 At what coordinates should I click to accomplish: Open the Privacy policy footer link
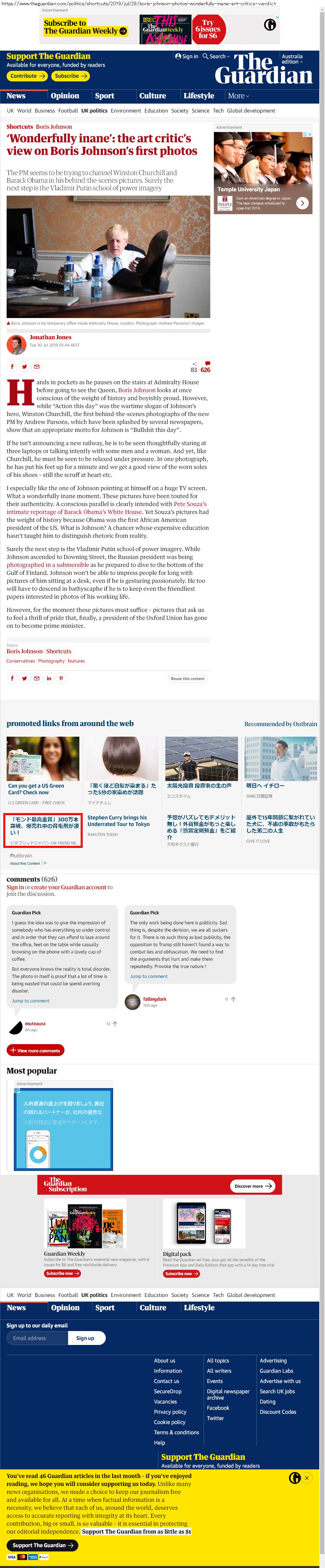[x=170, y=1411]
